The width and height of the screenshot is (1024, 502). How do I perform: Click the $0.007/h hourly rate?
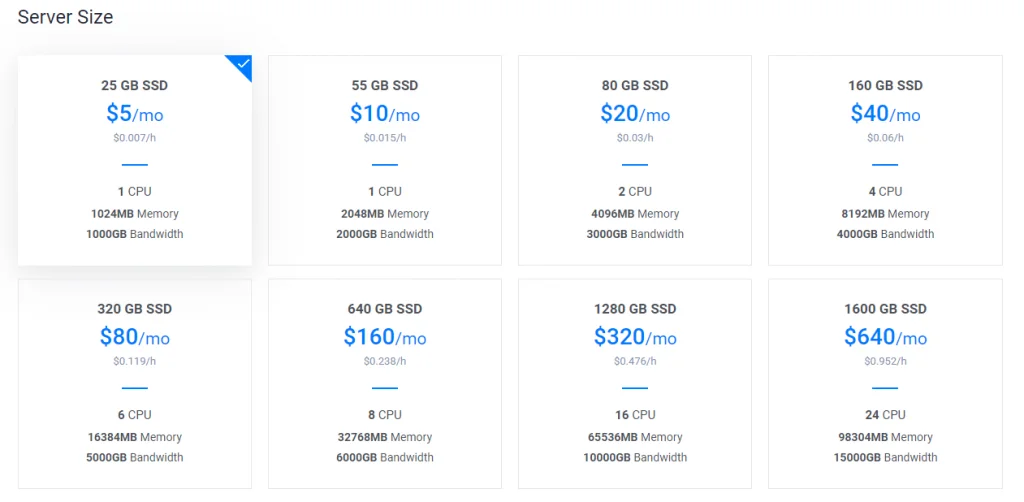(135, 138)
